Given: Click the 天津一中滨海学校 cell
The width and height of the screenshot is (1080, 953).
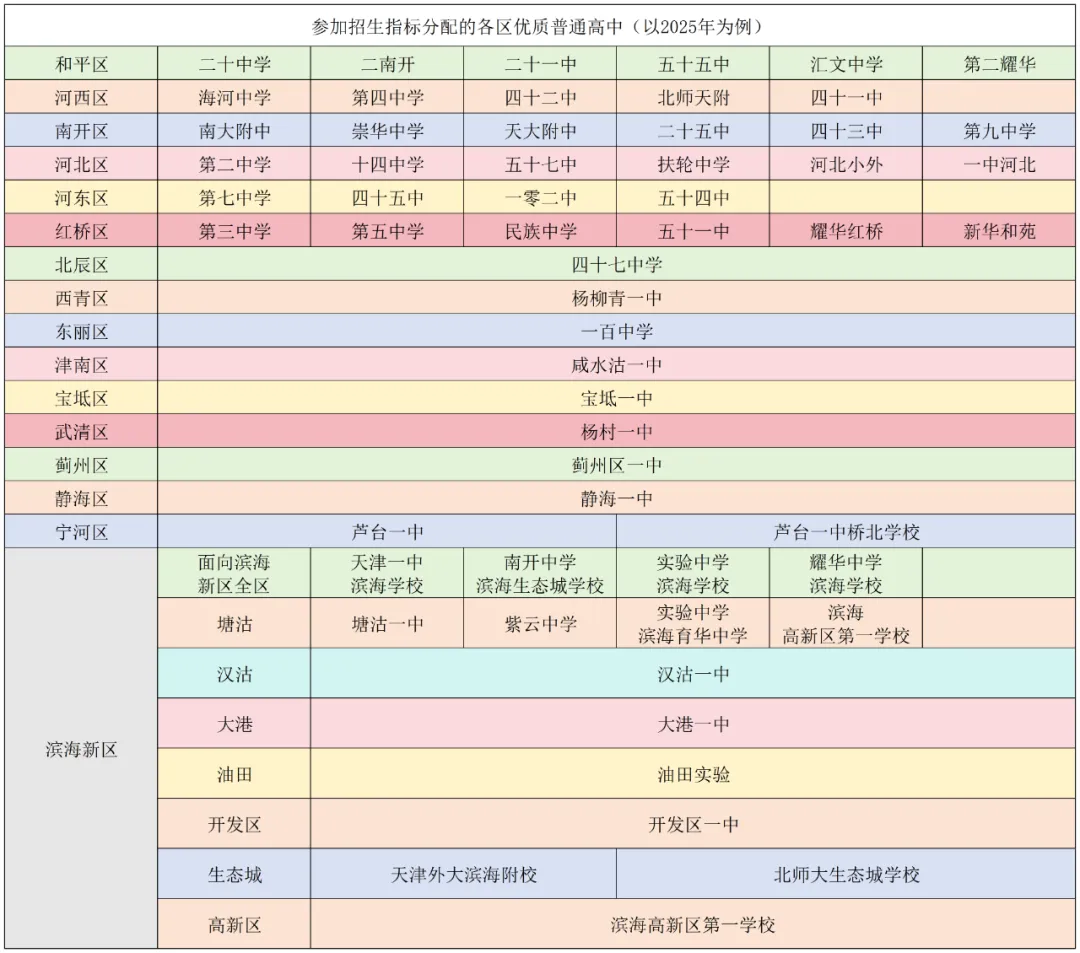Looking at the screenshot, I should (x=388, y=574).
